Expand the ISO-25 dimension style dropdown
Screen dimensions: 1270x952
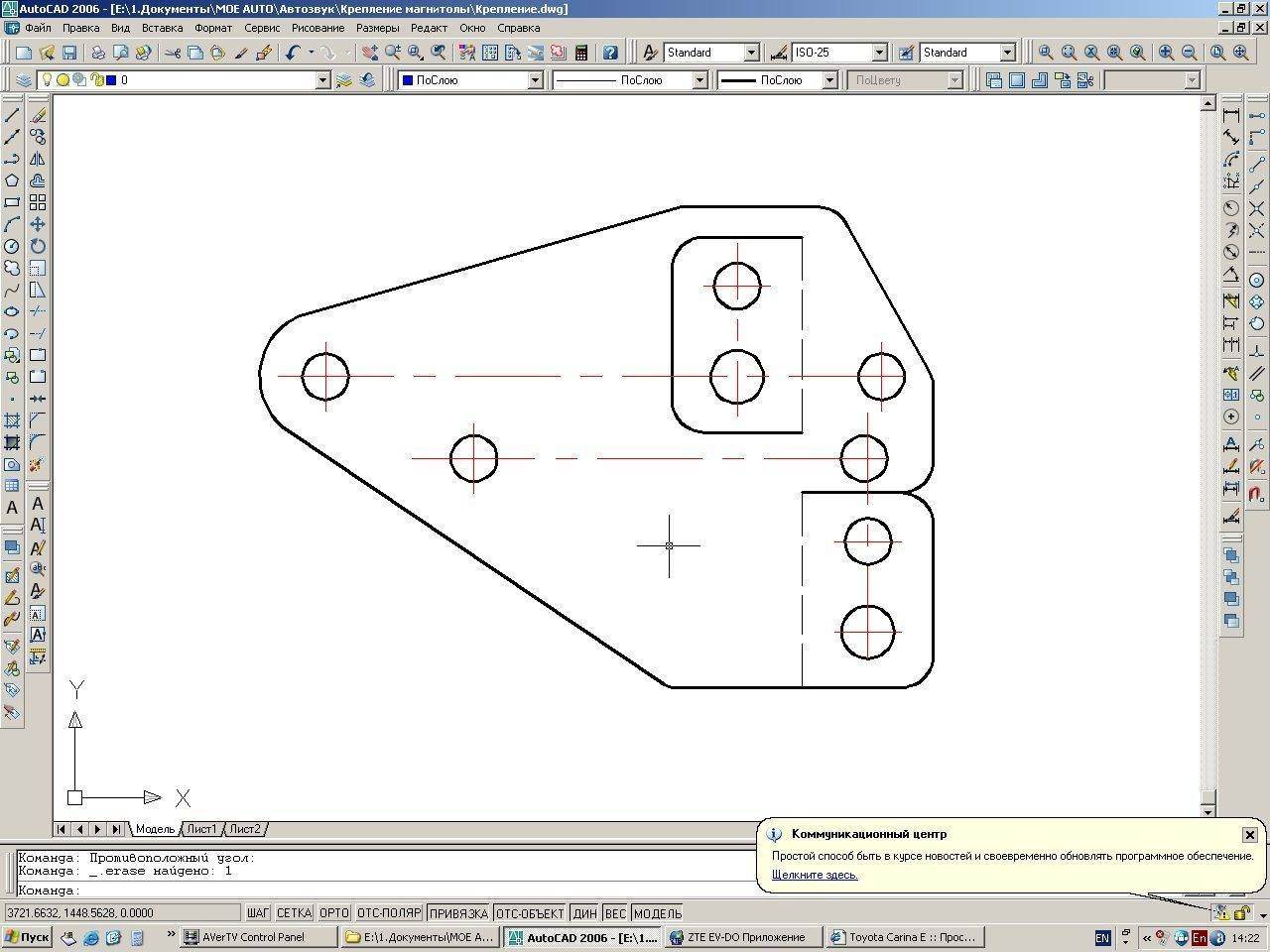click(x=879, y=53)
